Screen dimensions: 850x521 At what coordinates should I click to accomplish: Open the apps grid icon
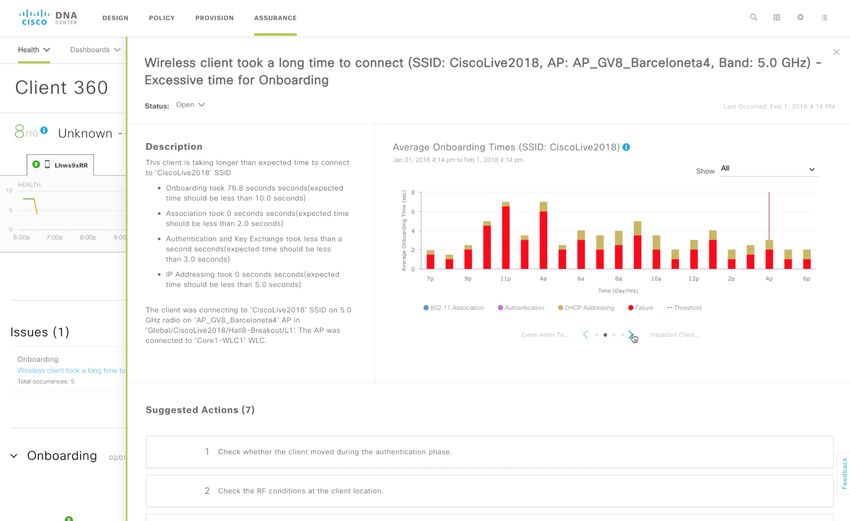coord(777,17)
